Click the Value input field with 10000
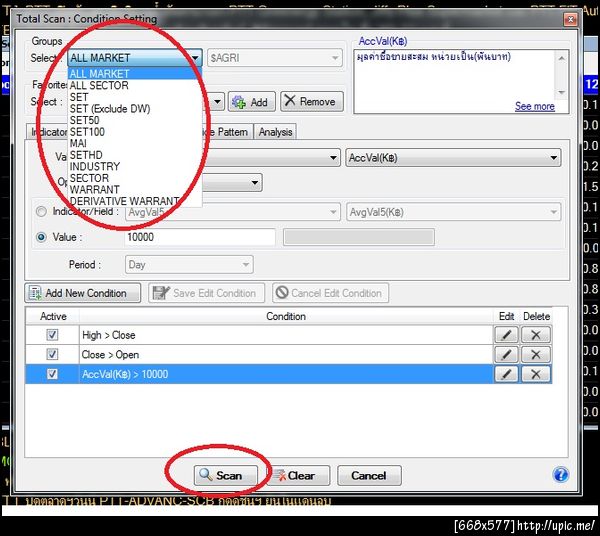This screenshot has width=600, height=536. [200, 237]
